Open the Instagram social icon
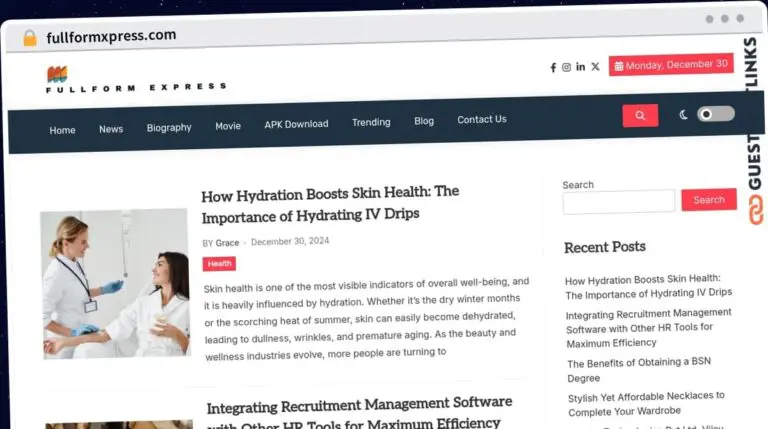Viewport: 768px width, 429px height. 566,67
